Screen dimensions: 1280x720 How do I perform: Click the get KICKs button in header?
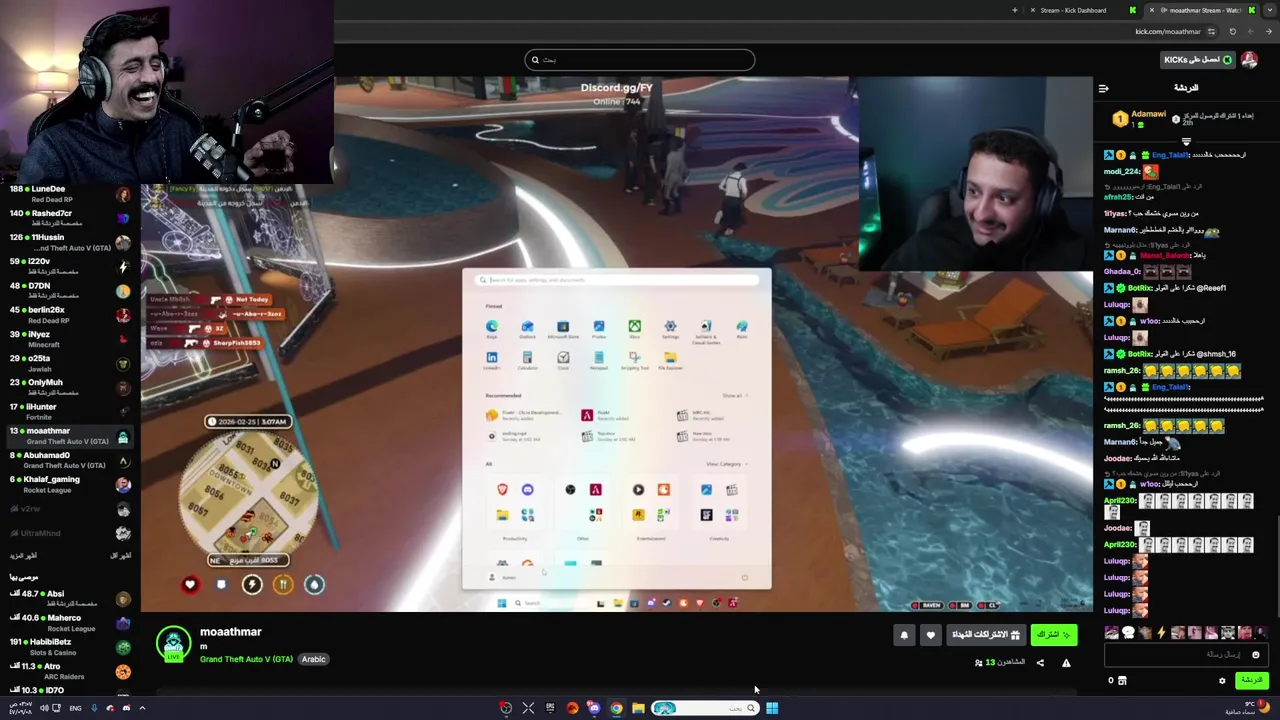pyautogui.click(x=1198, y=60)
